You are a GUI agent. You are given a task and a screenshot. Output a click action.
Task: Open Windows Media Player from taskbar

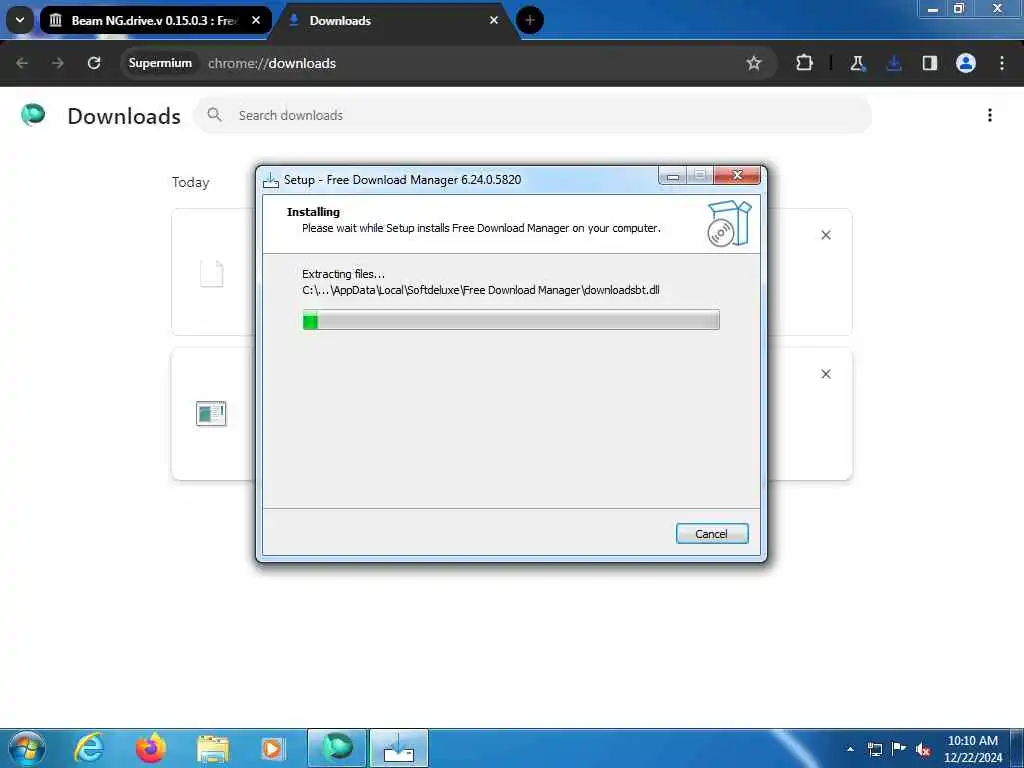[x=272, y=749]
